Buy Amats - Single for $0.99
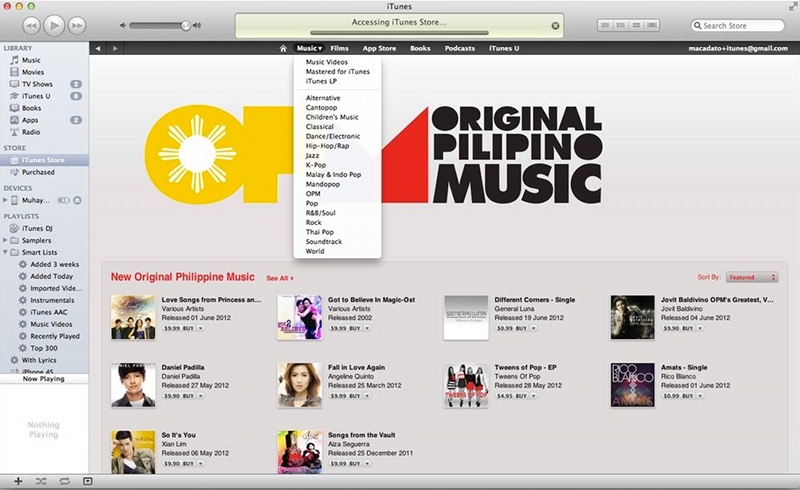This screenshot has width=800, height=490. point(678,396)
